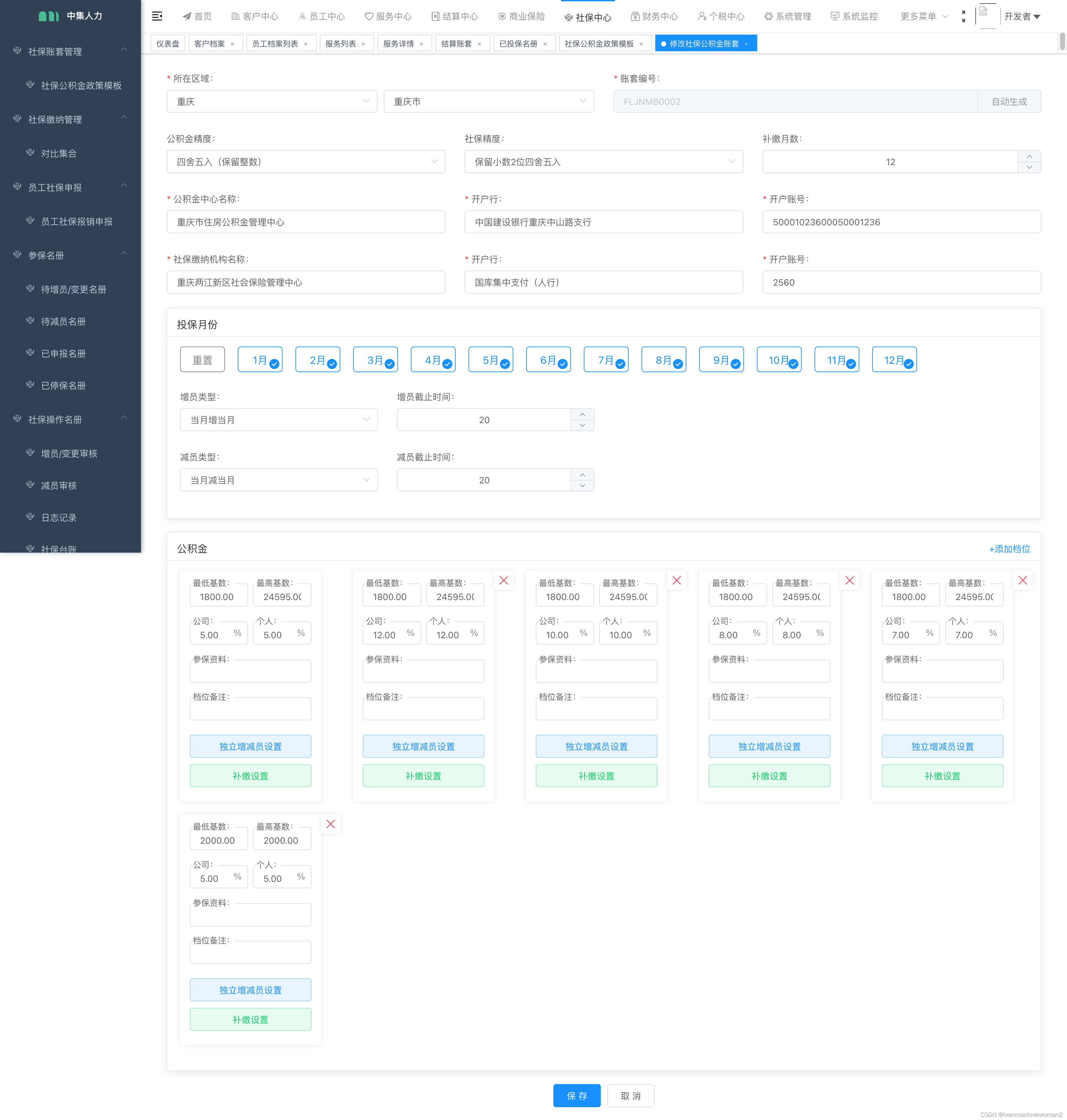This screenshot has height=1120, width=1067.
Task: Open the 重庆市 city dropdown
Action: tap(489, 101)
